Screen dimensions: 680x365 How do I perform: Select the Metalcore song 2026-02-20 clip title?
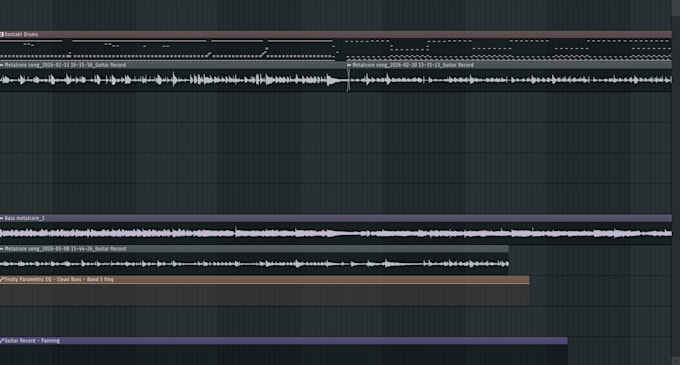click(x=413, y=65)
